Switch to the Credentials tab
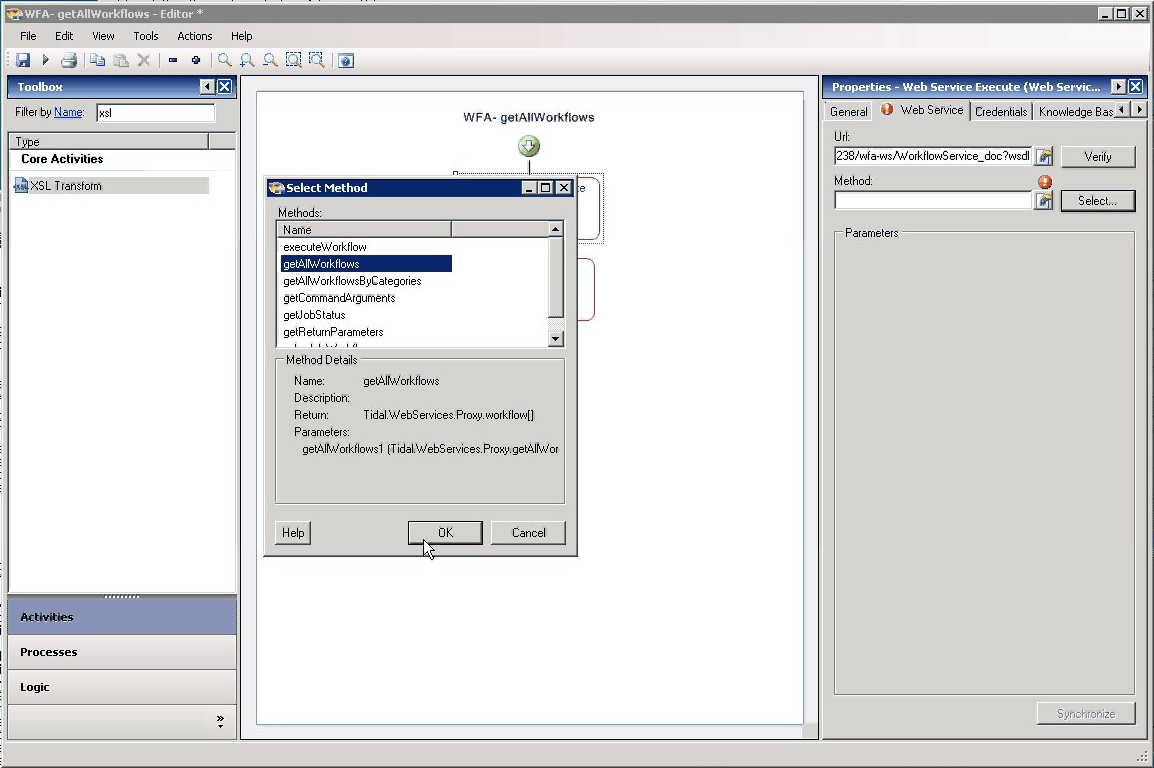The height and width of the screenshot is (768, 1154). [1000, 111]
